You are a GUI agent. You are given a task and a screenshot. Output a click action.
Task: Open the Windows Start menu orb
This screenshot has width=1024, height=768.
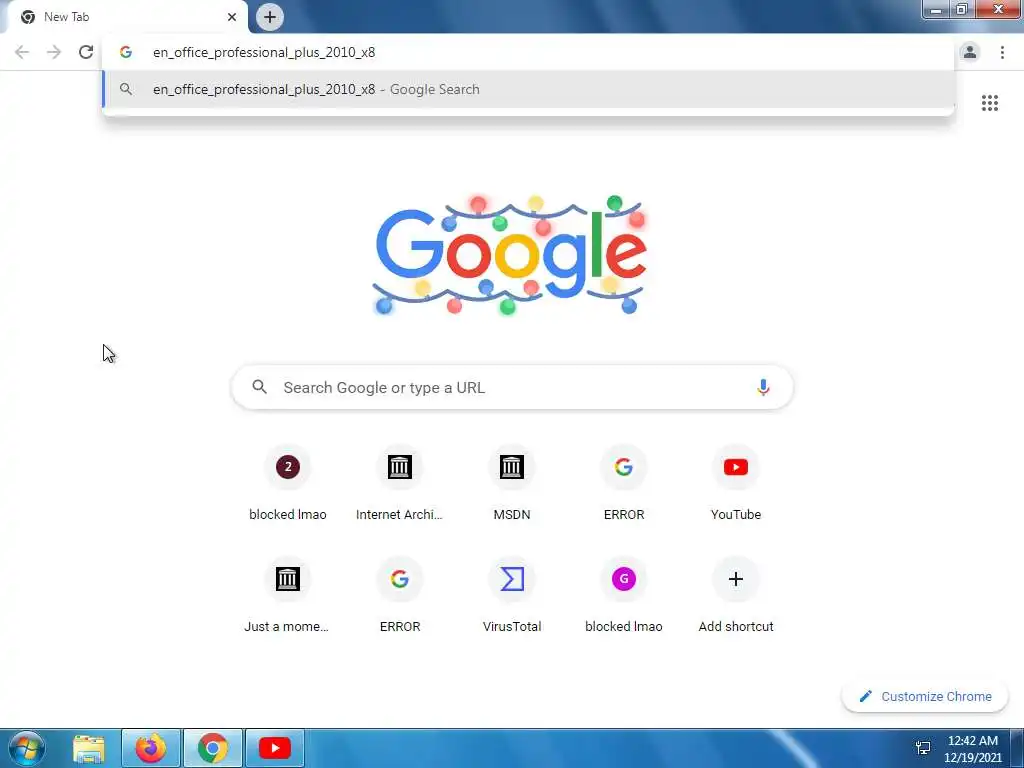point(27,748)
